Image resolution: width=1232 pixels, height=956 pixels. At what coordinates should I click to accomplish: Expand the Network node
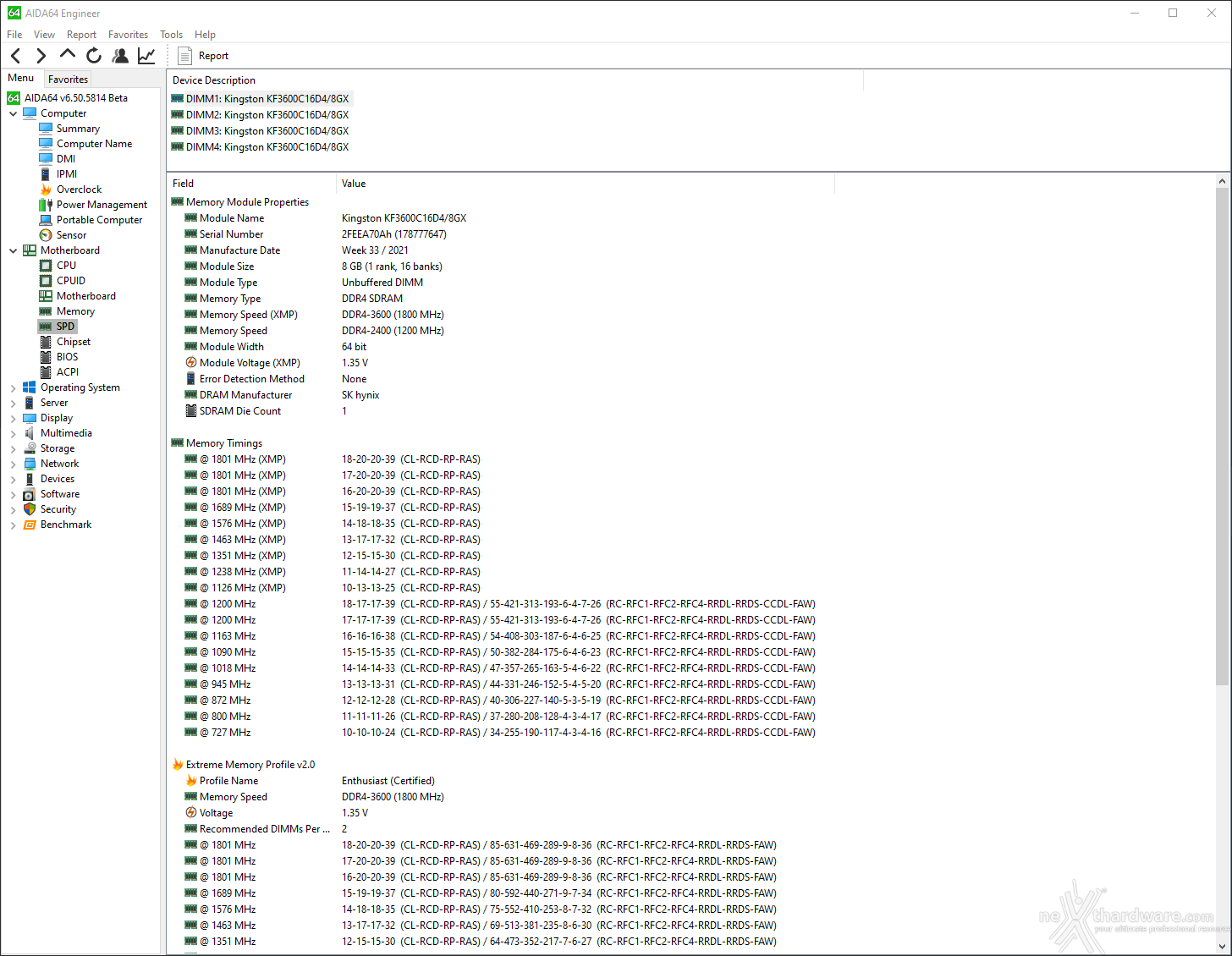14,464
